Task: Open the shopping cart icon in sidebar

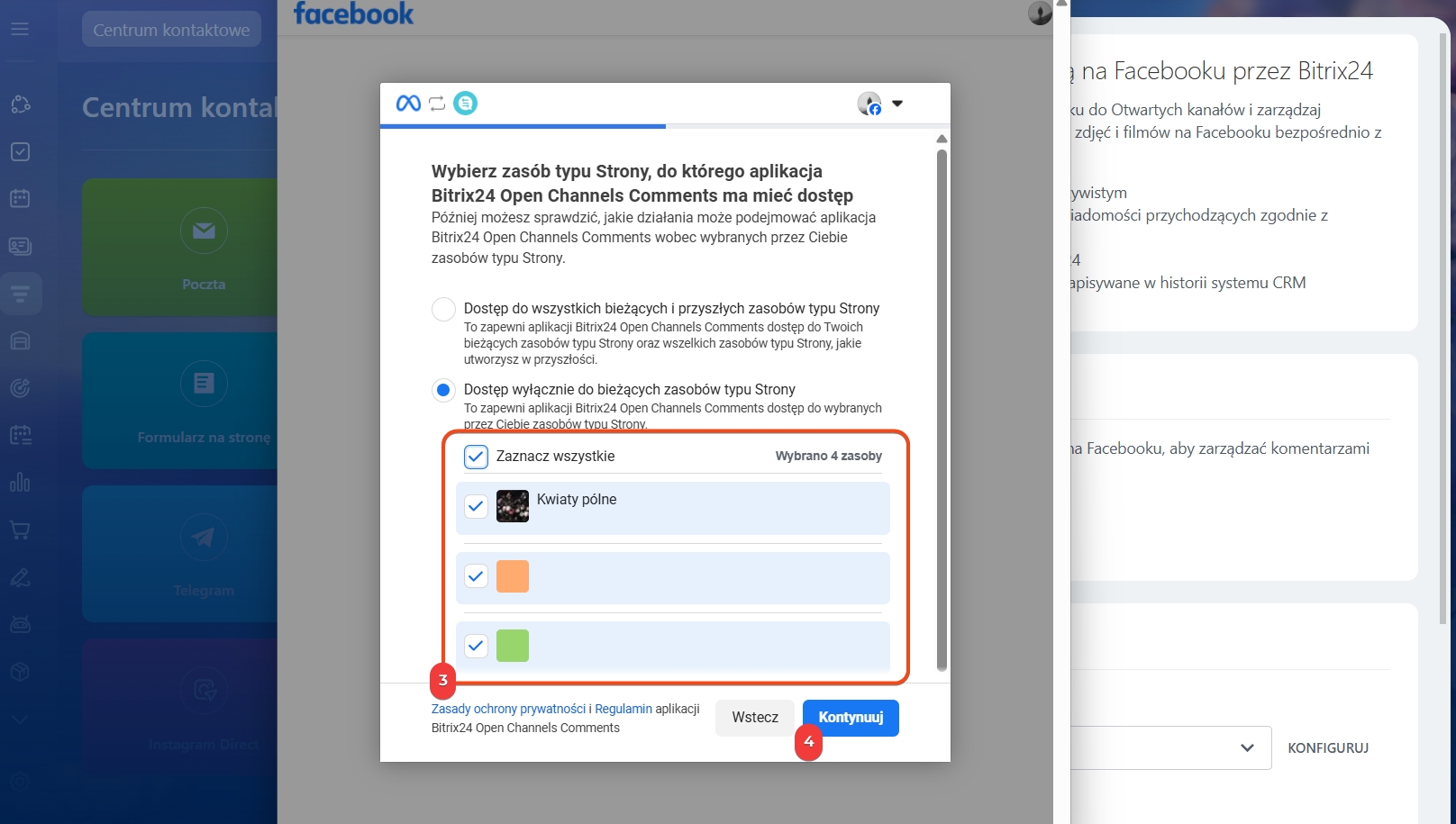Action: (20, 530)
